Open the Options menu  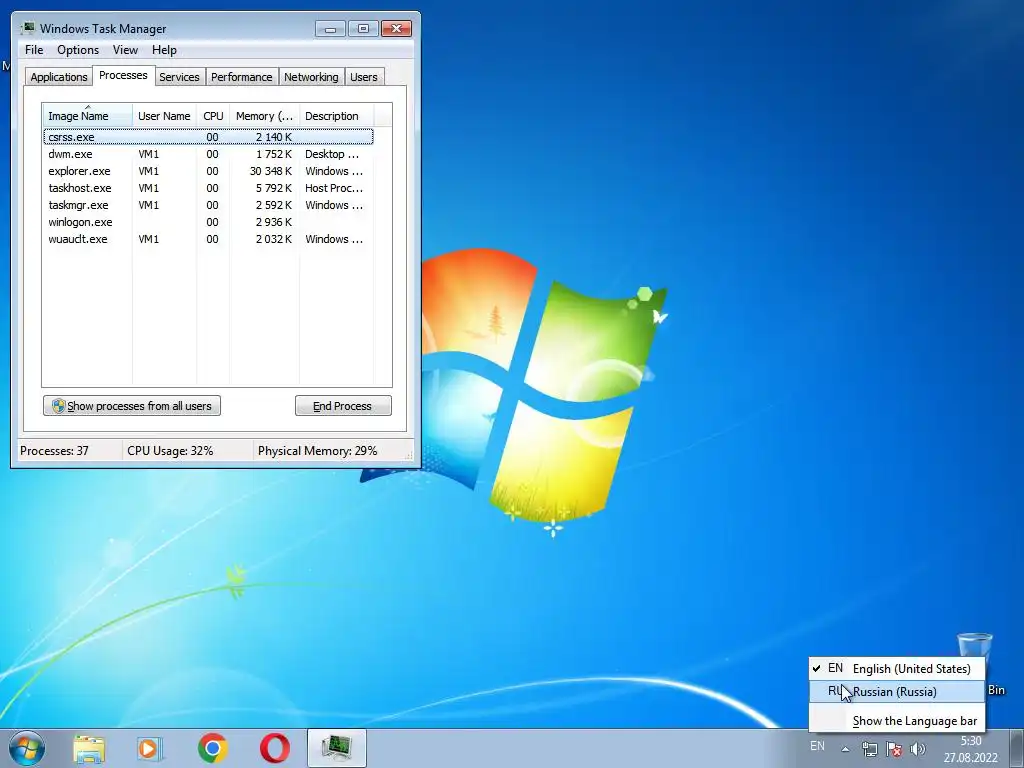pos(78,50)
